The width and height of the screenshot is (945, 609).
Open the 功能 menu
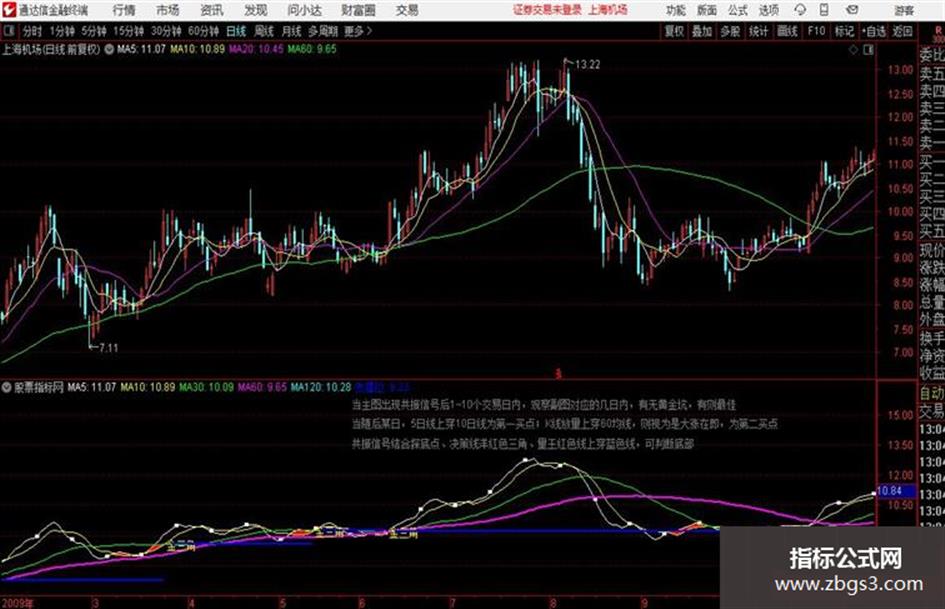pyautogui.click(x=676, y=10)
